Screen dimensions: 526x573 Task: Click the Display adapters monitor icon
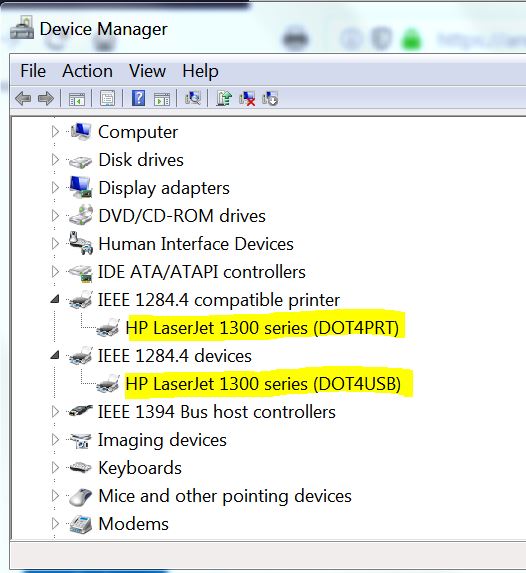80,187
